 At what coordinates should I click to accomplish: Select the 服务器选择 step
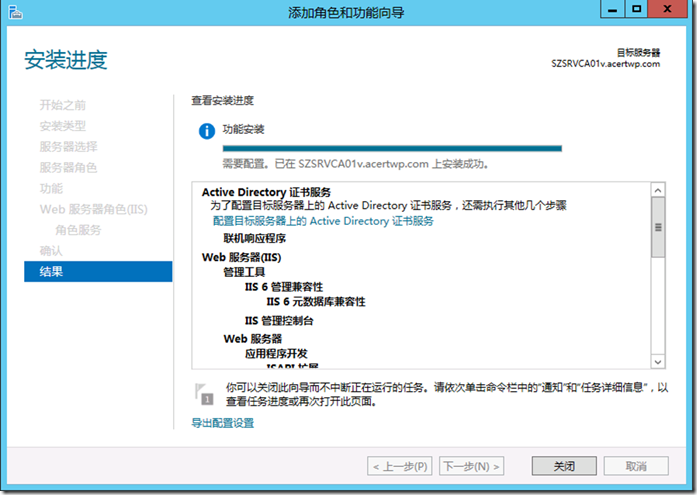pyautogui.click(x=68, y=147)
